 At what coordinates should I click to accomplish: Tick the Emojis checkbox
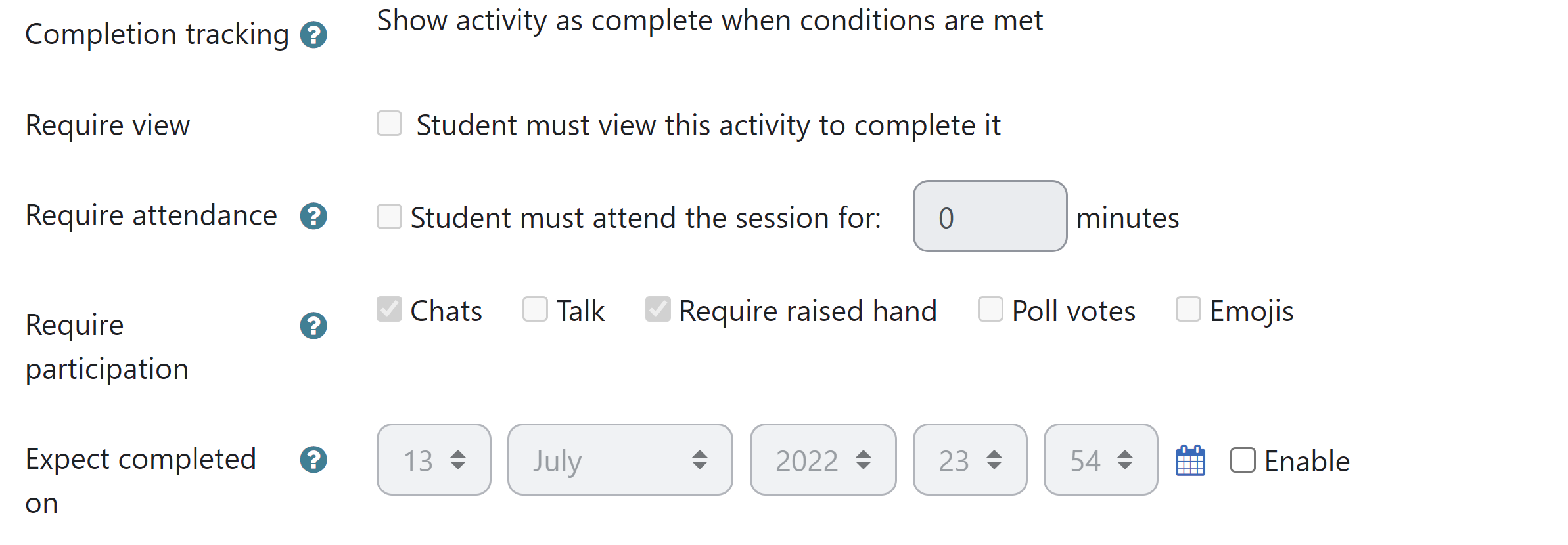1188,309
